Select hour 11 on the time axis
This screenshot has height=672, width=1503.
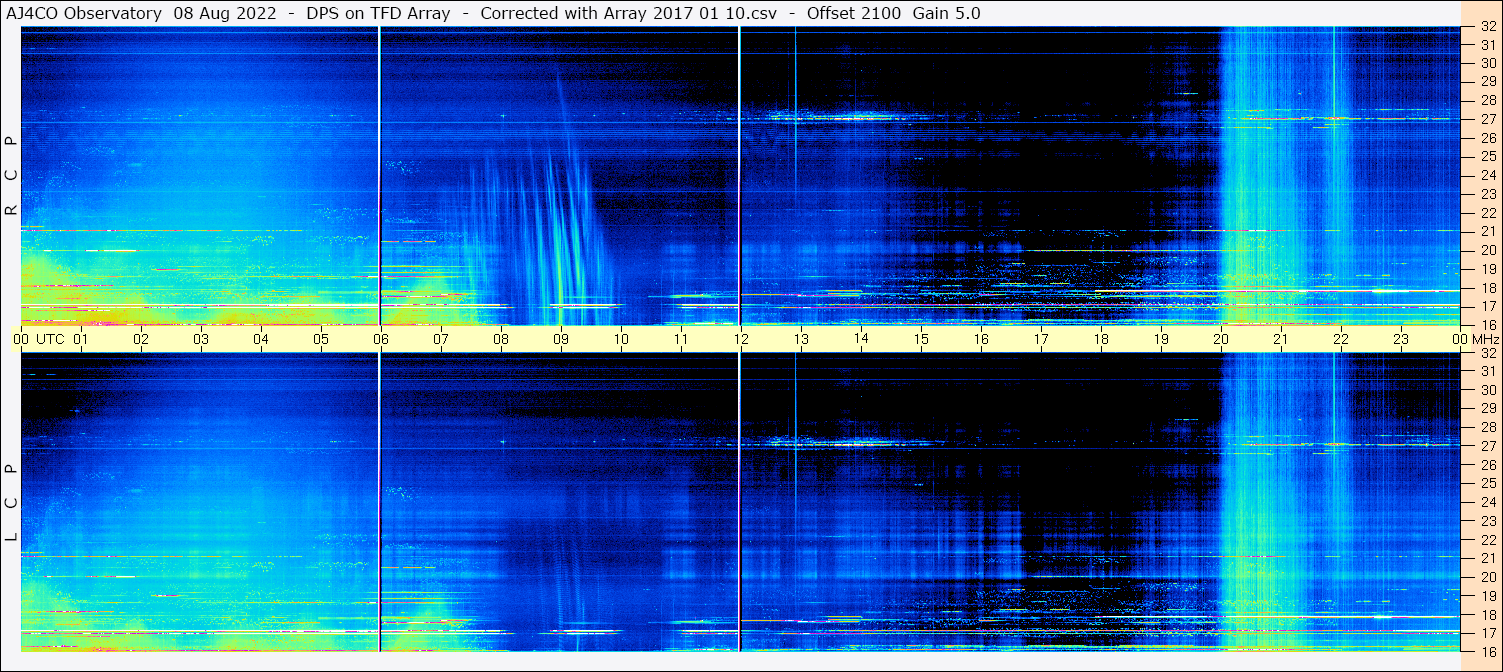[x=681, y=339]
